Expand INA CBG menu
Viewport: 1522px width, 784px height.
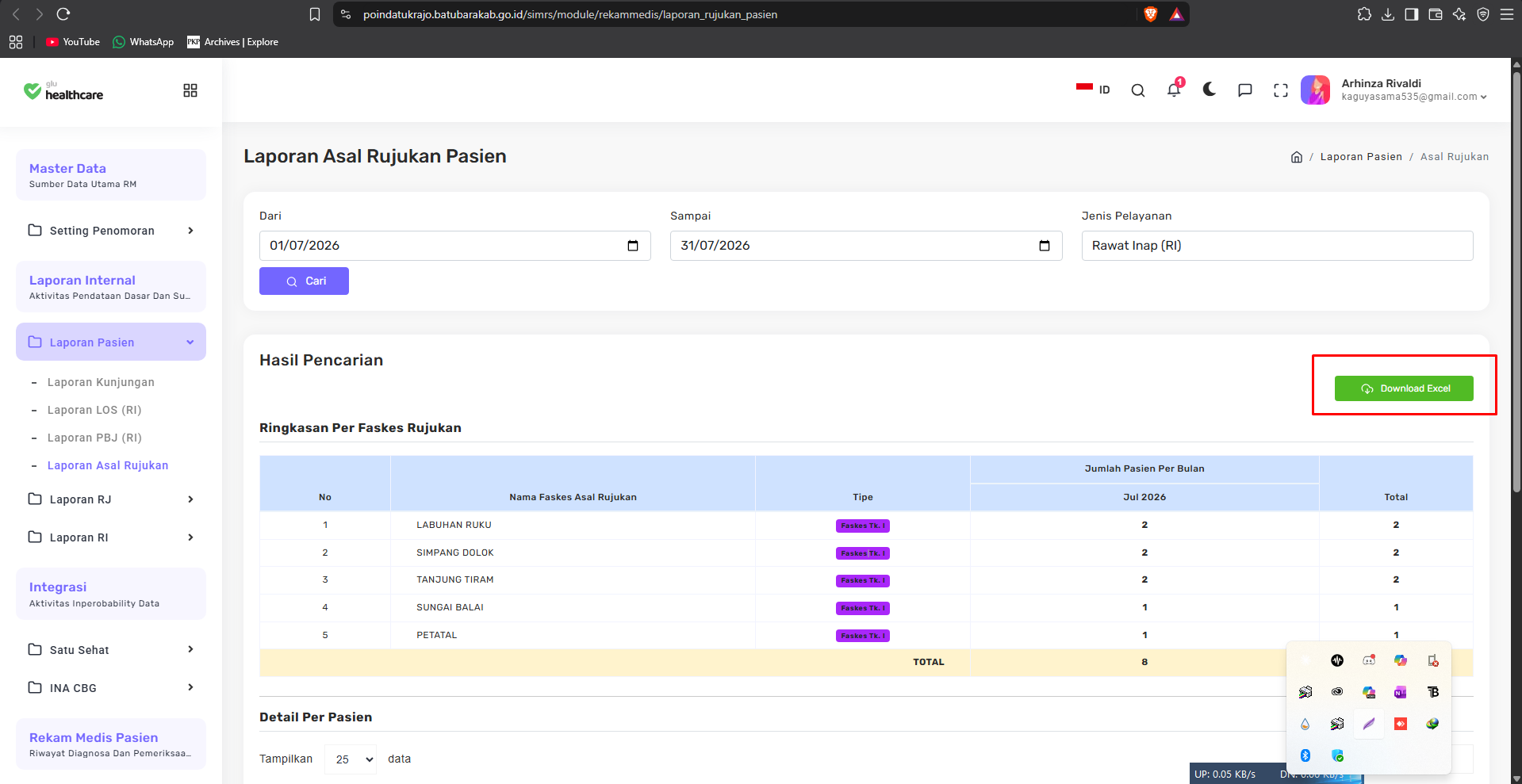pos(111,688)
